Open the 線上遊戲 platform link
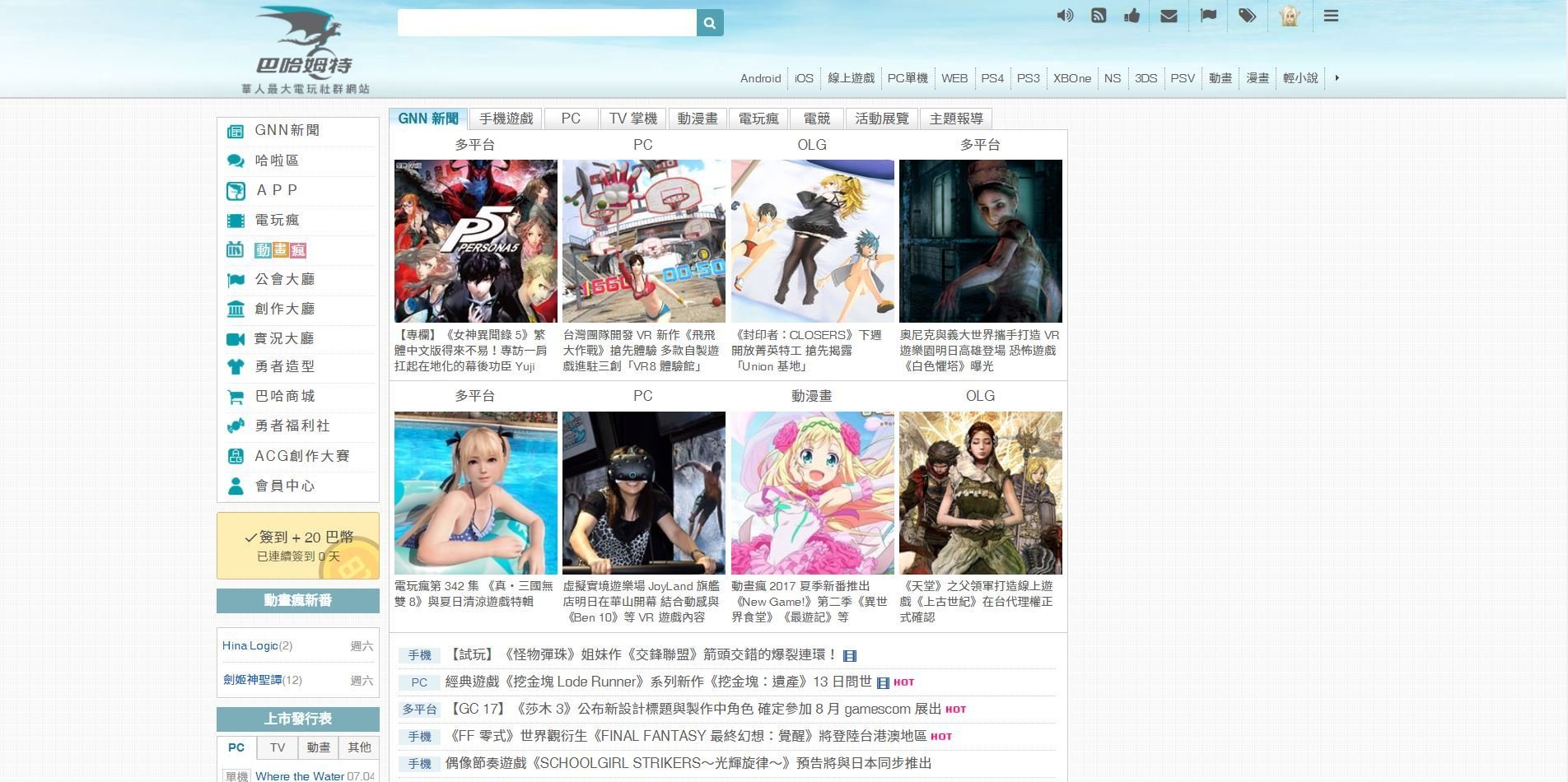This screenshot has height=782, width=1568. click(x=851, y=78)
